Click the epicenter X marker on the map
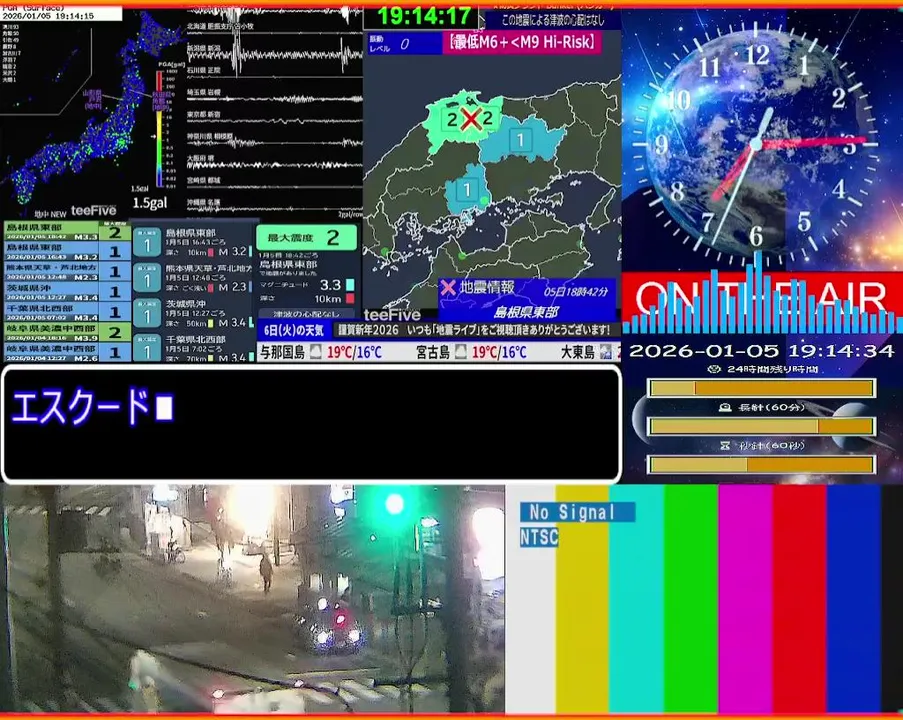Screen dimensions: 903x720 click(471, 120)
